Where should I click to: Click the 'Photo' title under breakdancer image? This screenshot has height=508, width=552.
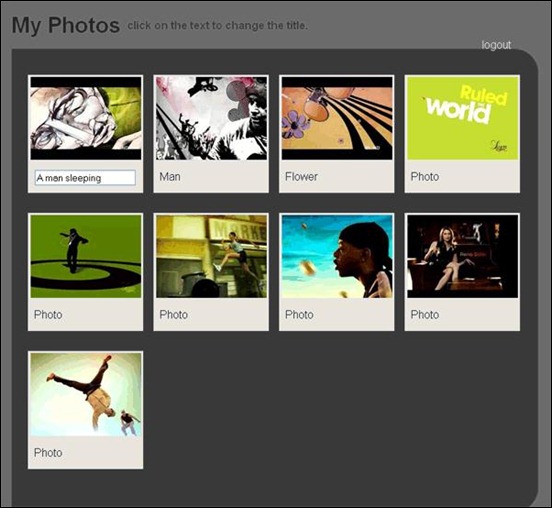point(48,452)
